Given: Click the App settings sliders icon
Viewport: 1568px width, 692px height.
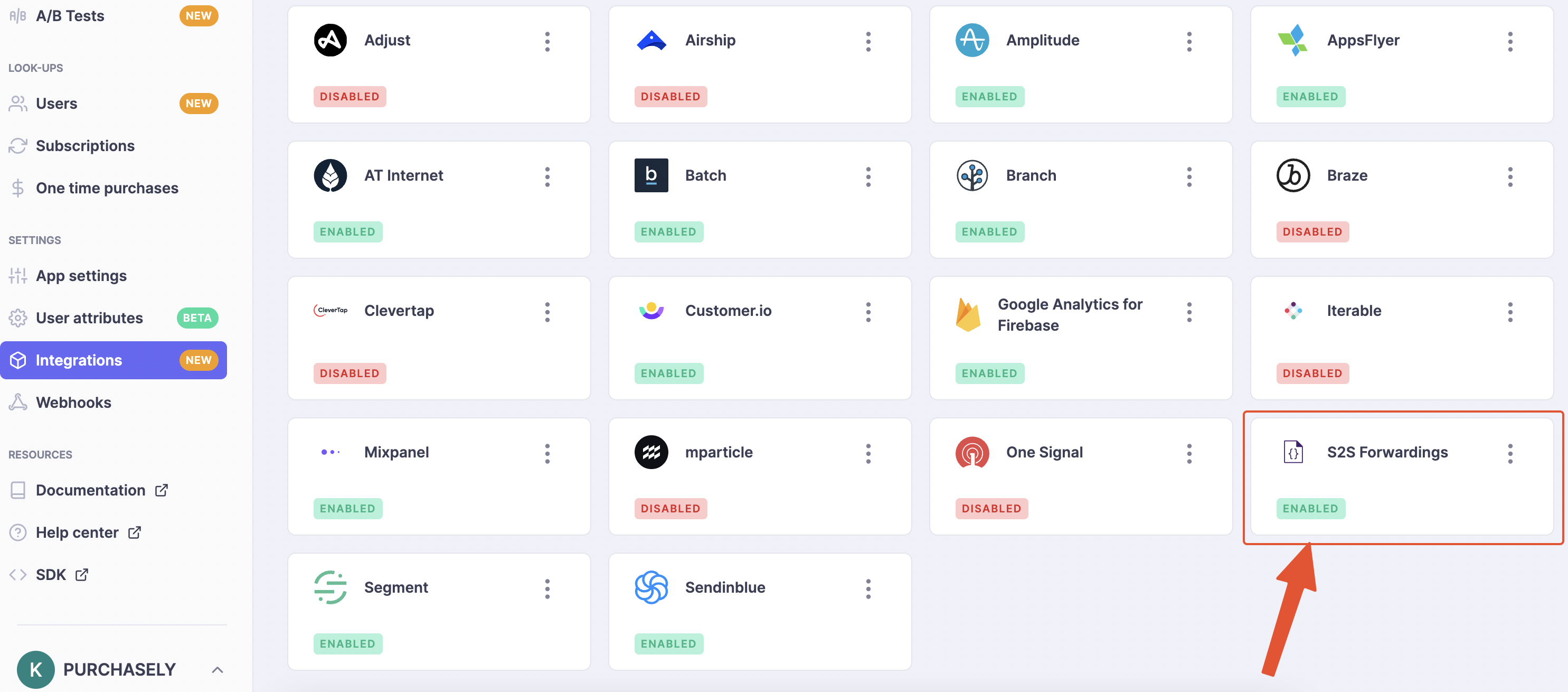Looking at the screenshot, I should coord(17,276).
